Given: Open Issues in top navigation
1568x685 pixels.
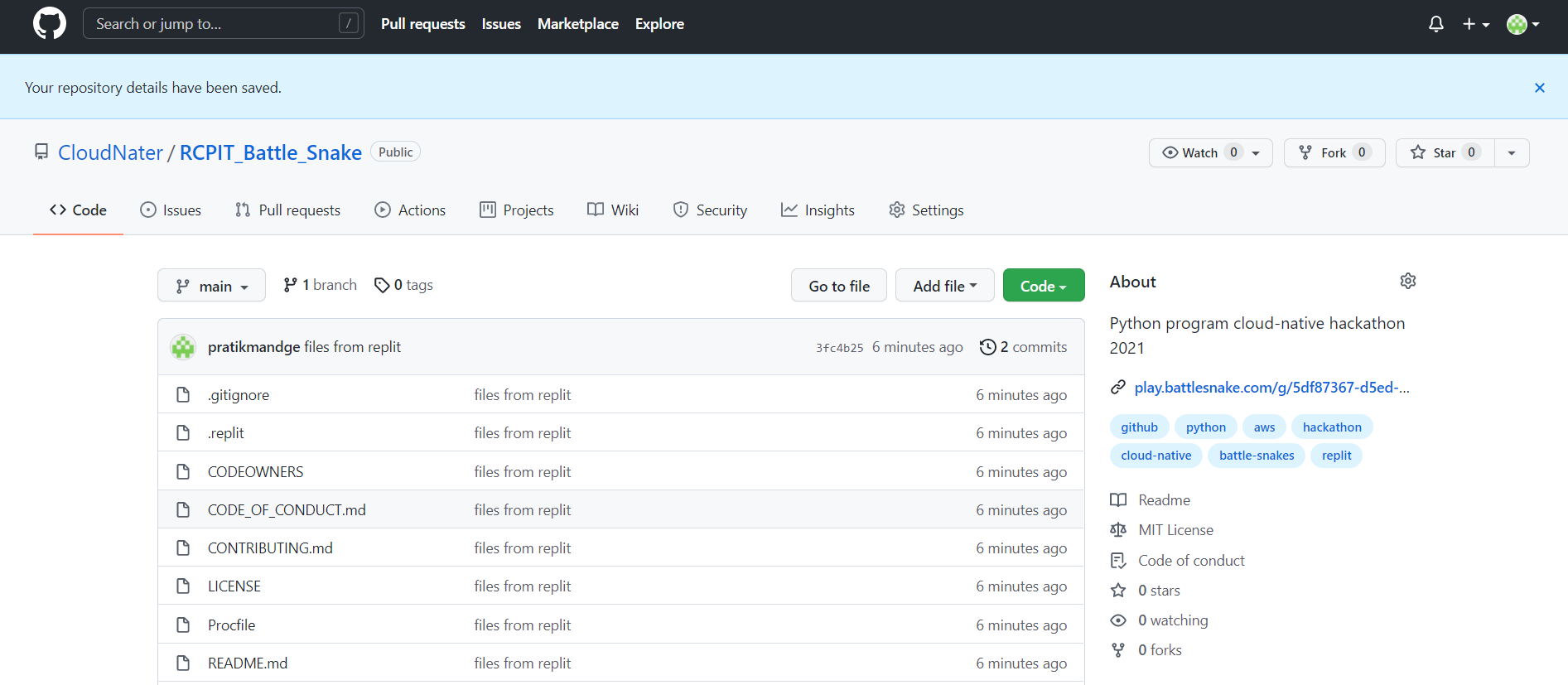Looking at the screenshot, I should pos(501,24).
